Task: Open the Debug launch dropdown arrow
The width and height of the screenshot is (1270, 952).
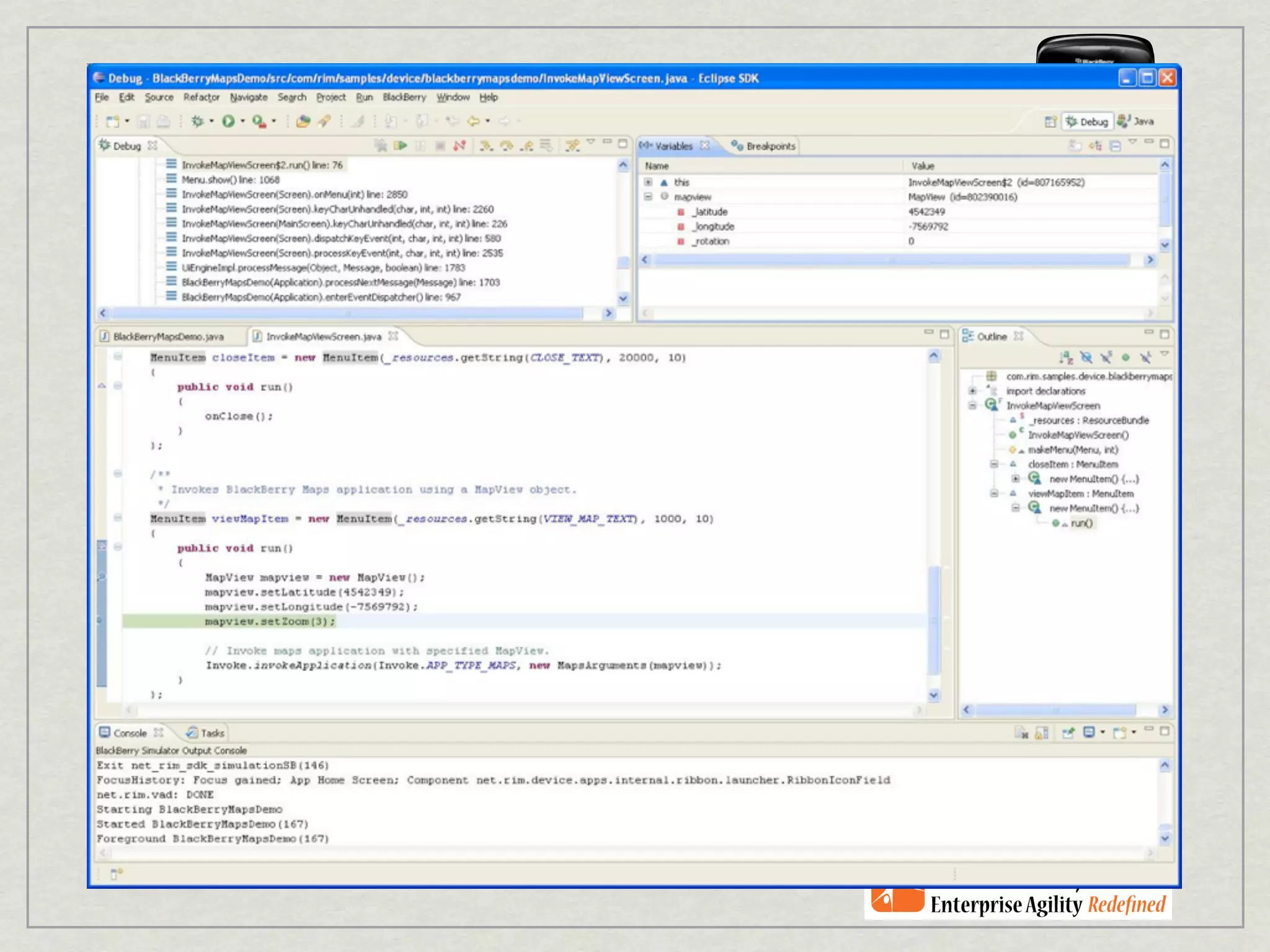Action: click(211, 121)
